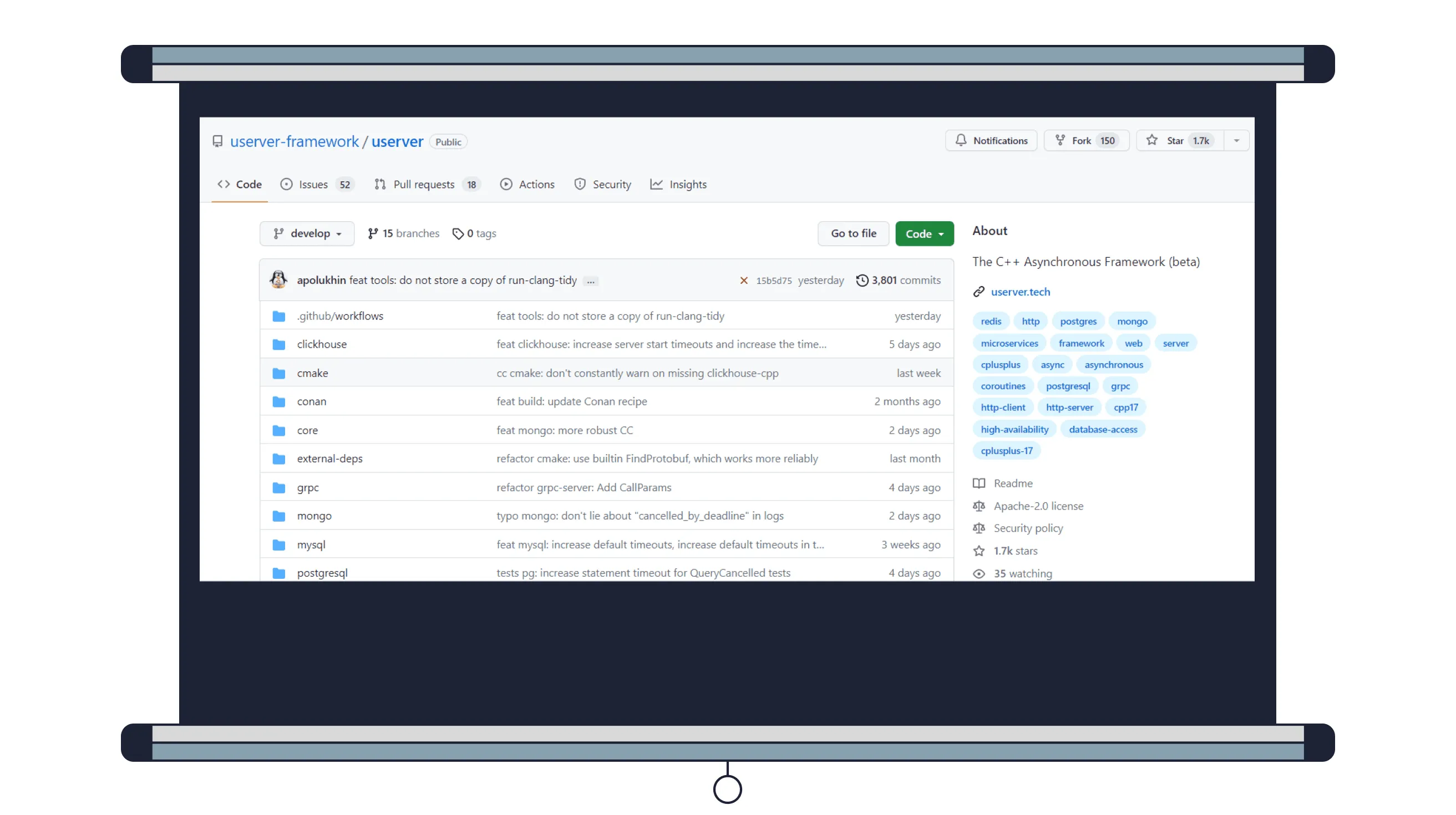
Task: Click the clickhouse folder icon
Action: [x=278, y=344]
